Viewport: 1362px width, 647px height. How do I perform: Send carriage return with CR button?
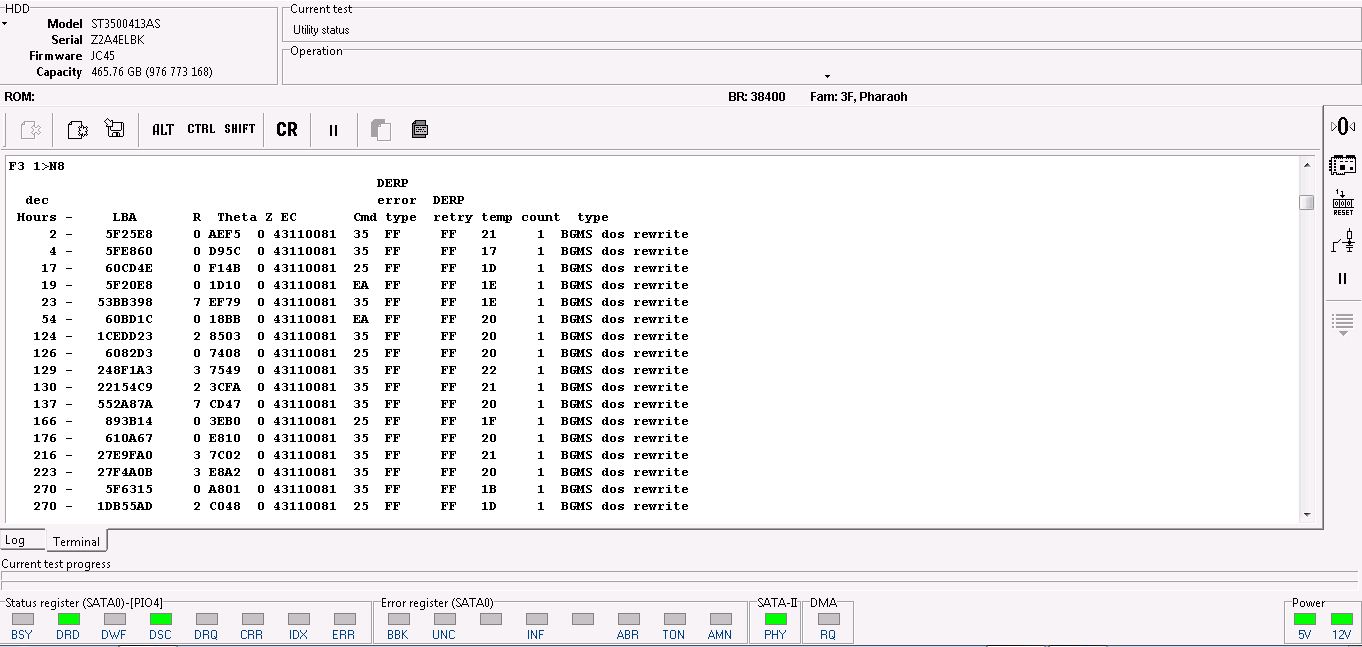point(287,130)
